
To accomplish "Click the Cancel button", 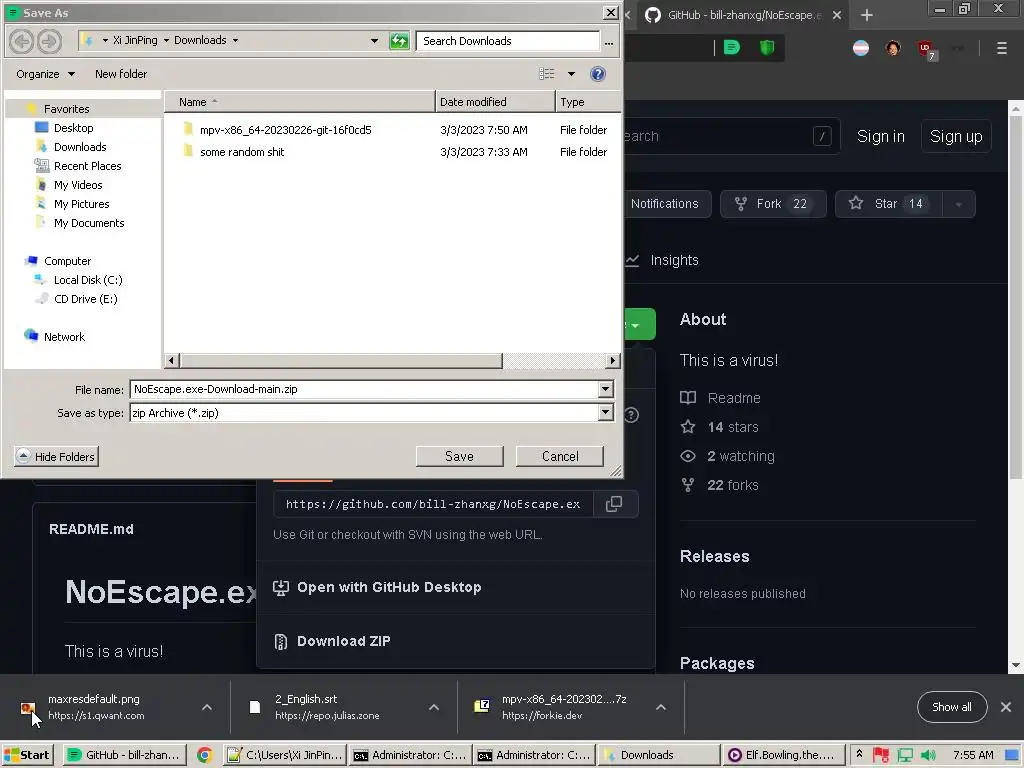I will [x=560, y=456].
